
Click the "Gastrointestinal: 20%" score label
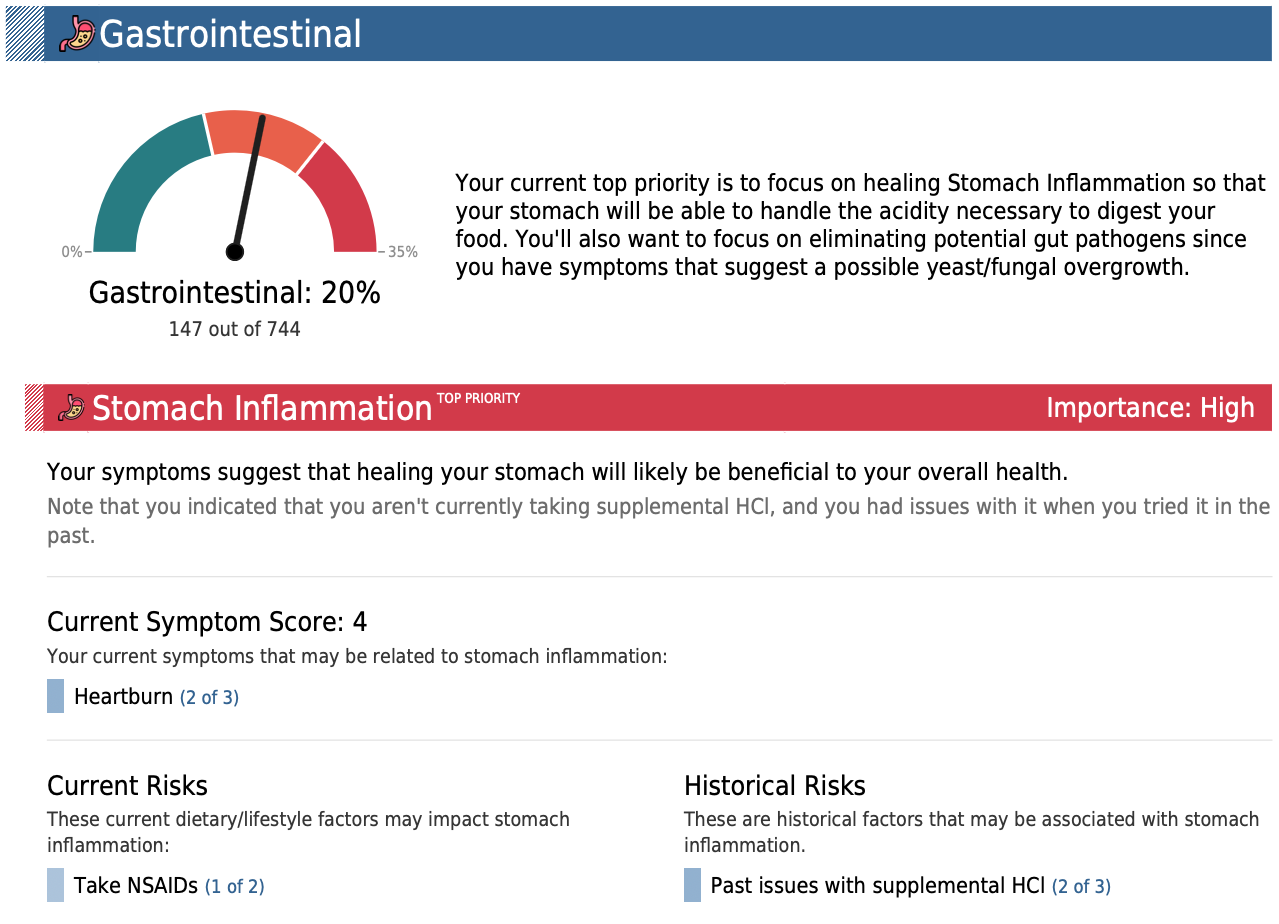tap(235, 293)
